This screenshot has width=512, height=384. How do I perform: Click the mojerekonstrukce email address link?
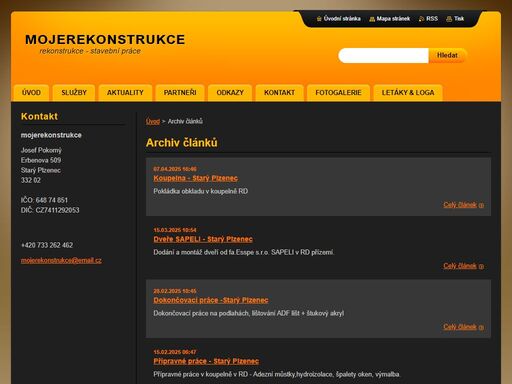[x=61, y=260]
